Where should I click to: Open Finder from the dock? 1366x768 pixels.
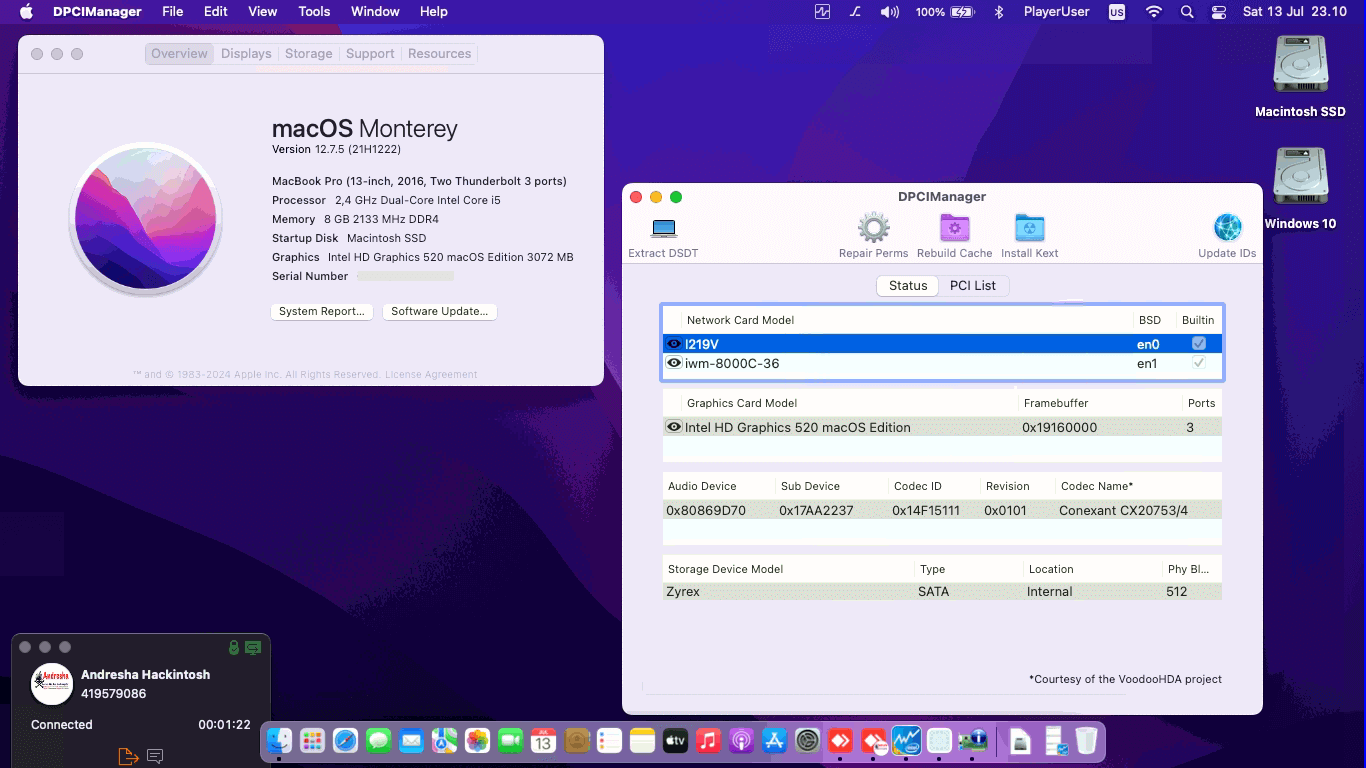point(279,741)
